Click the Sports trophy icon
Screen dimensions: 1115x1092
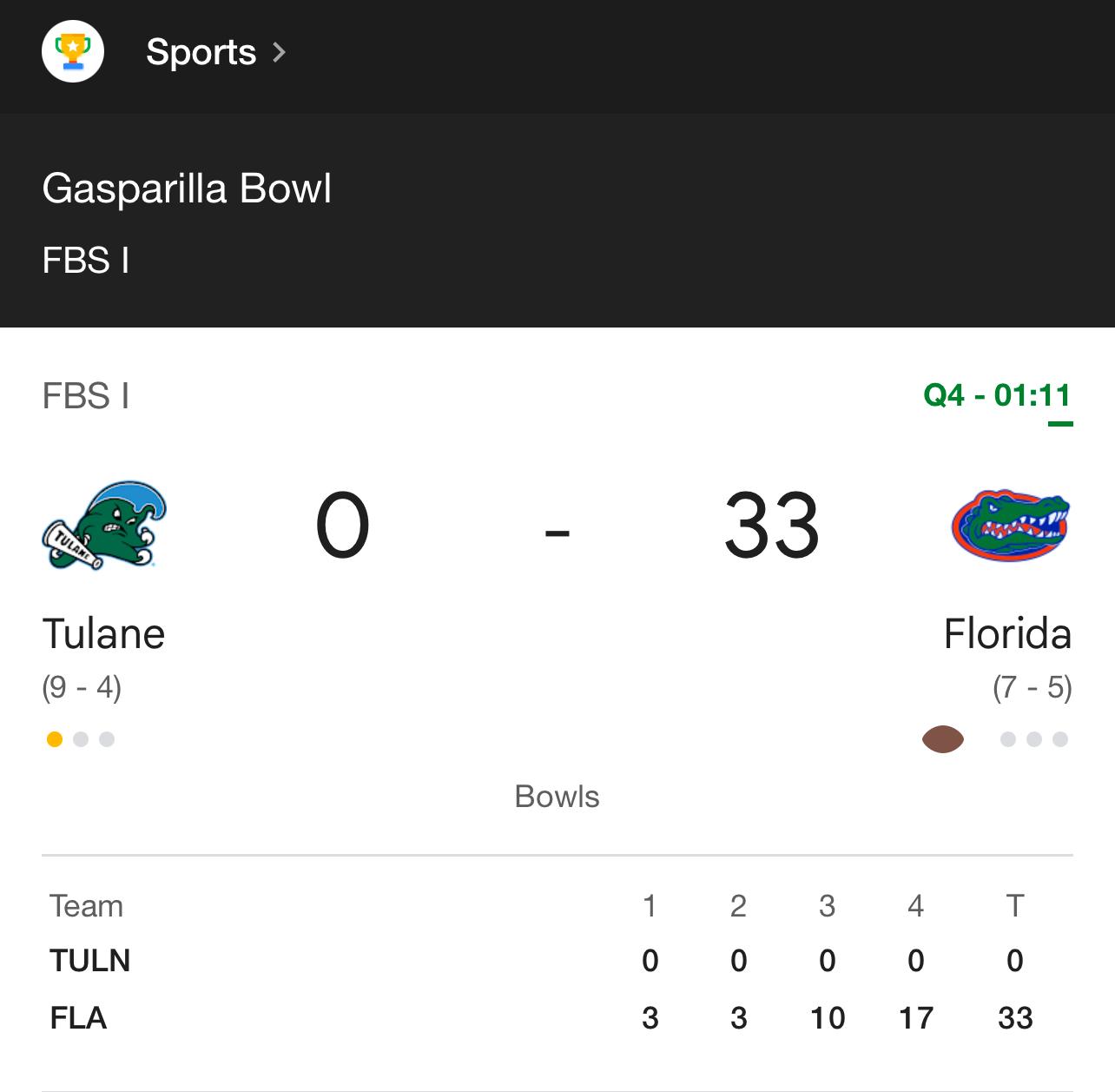(x=73, y=51)
